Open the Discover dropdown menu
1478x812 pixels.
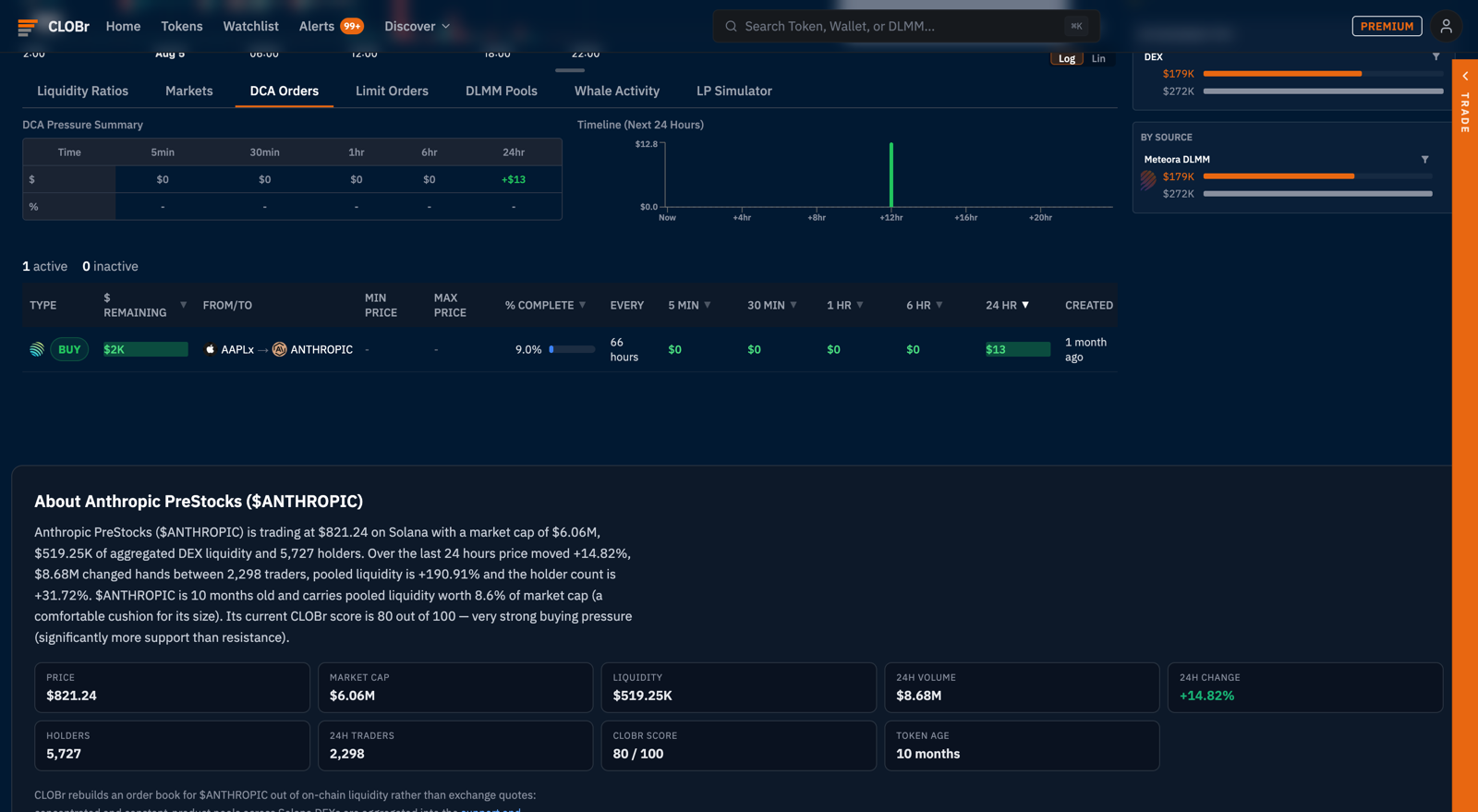tap(418, 26)
